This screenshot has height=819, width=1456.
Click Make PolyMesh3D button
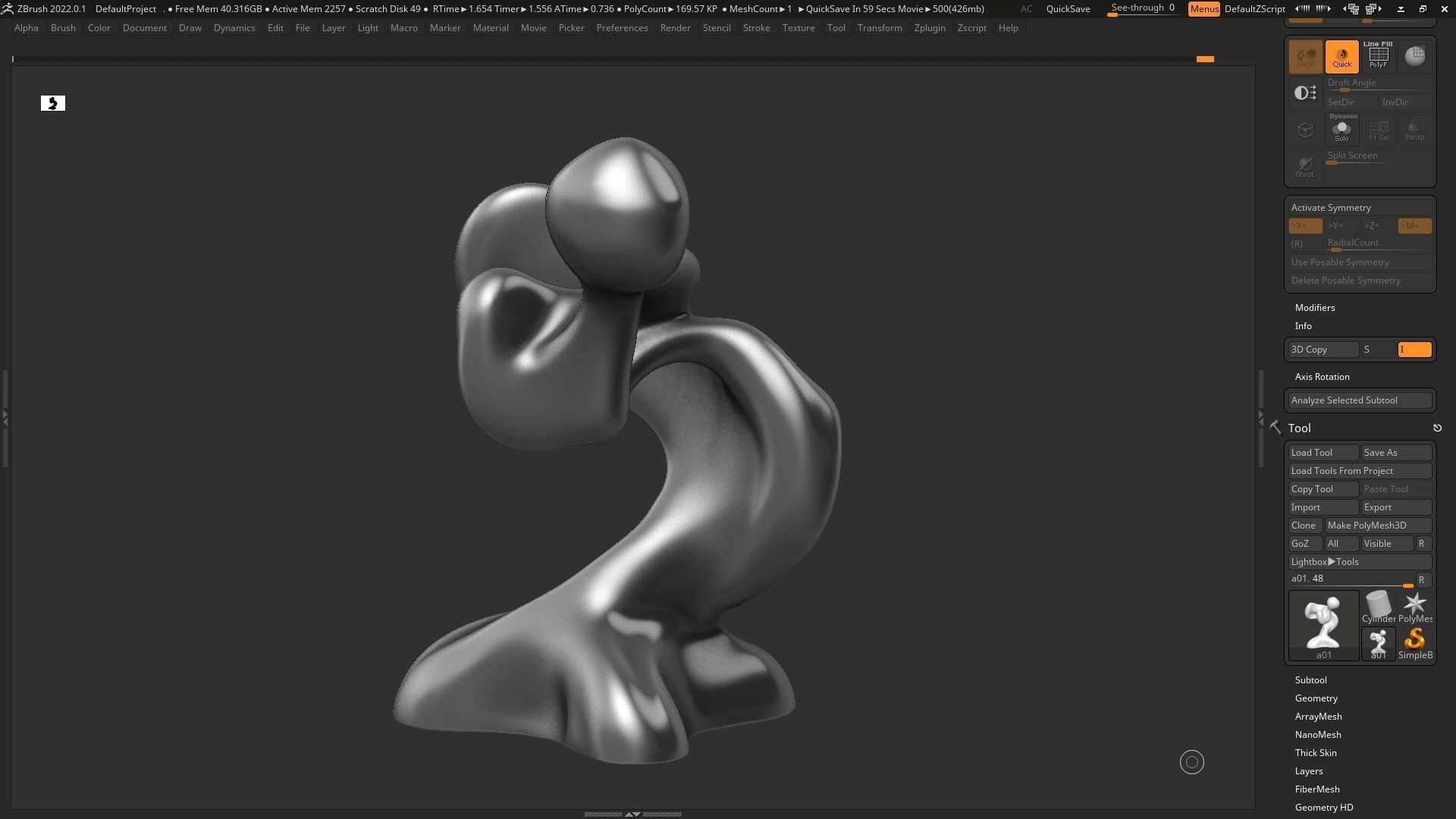click(1378, 526)
